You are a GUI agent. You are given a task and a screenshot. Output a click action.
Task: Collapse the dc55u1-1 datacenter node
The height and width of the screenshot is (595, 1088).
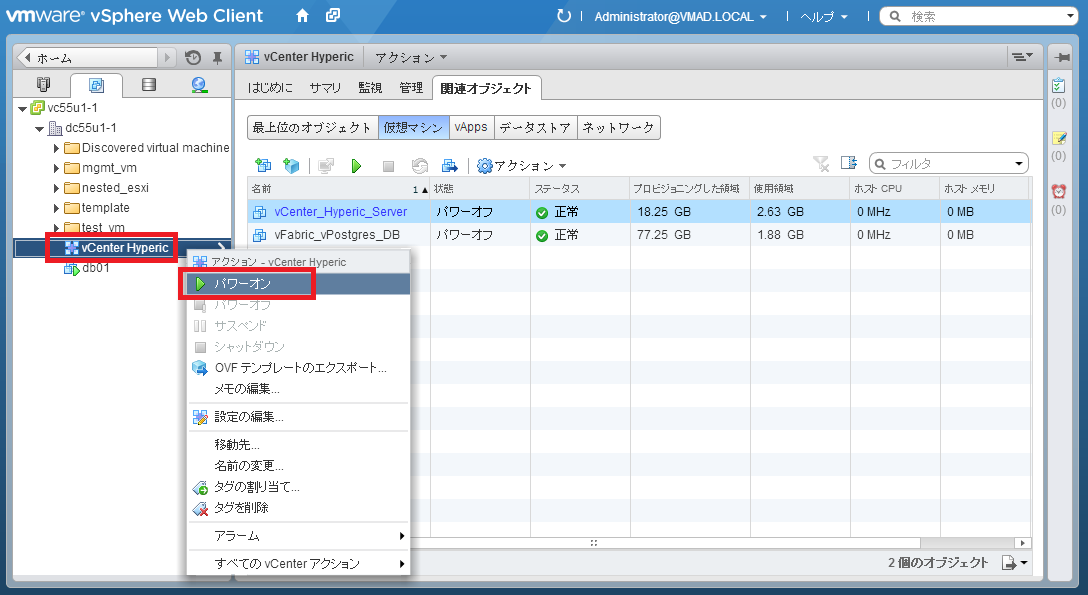pyautogui.click(x=40, y=129)
